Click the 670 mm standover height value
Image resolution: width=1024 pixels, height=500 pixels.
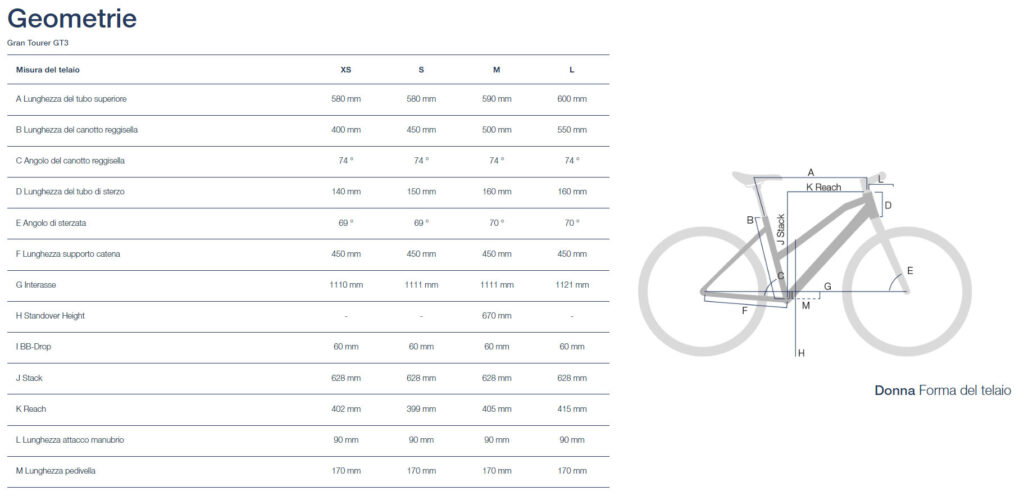point(496,316)
